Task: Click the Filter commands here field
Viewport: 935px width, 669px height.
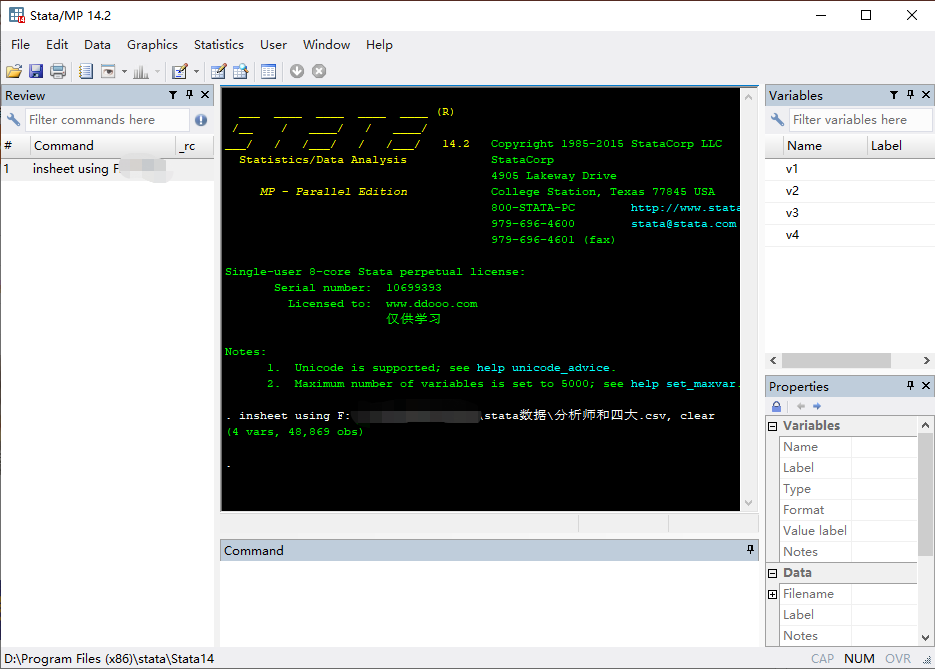Action: click(x=107, y=120)
